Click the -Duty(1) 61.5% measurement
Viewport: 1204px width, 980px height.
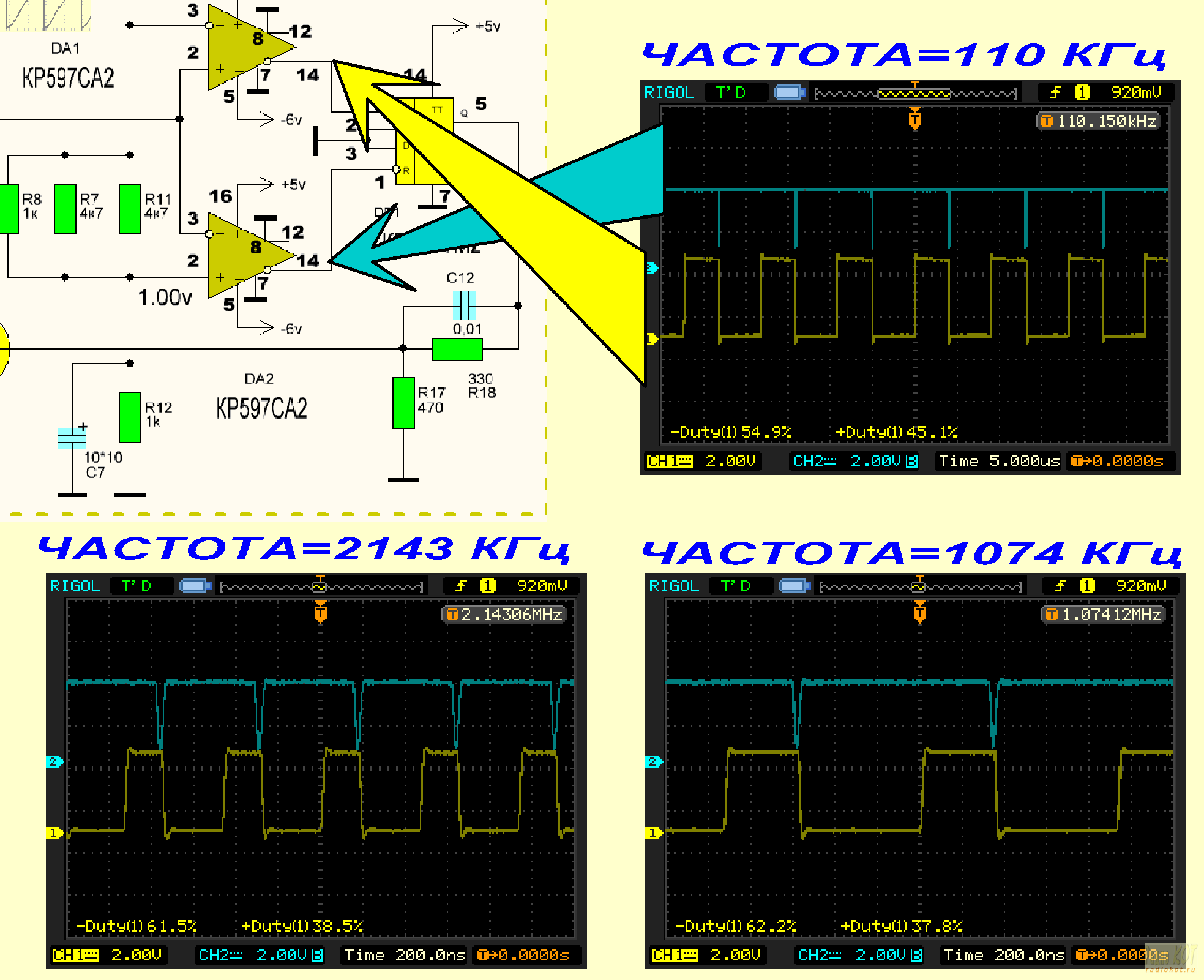(x=136, y=926)
